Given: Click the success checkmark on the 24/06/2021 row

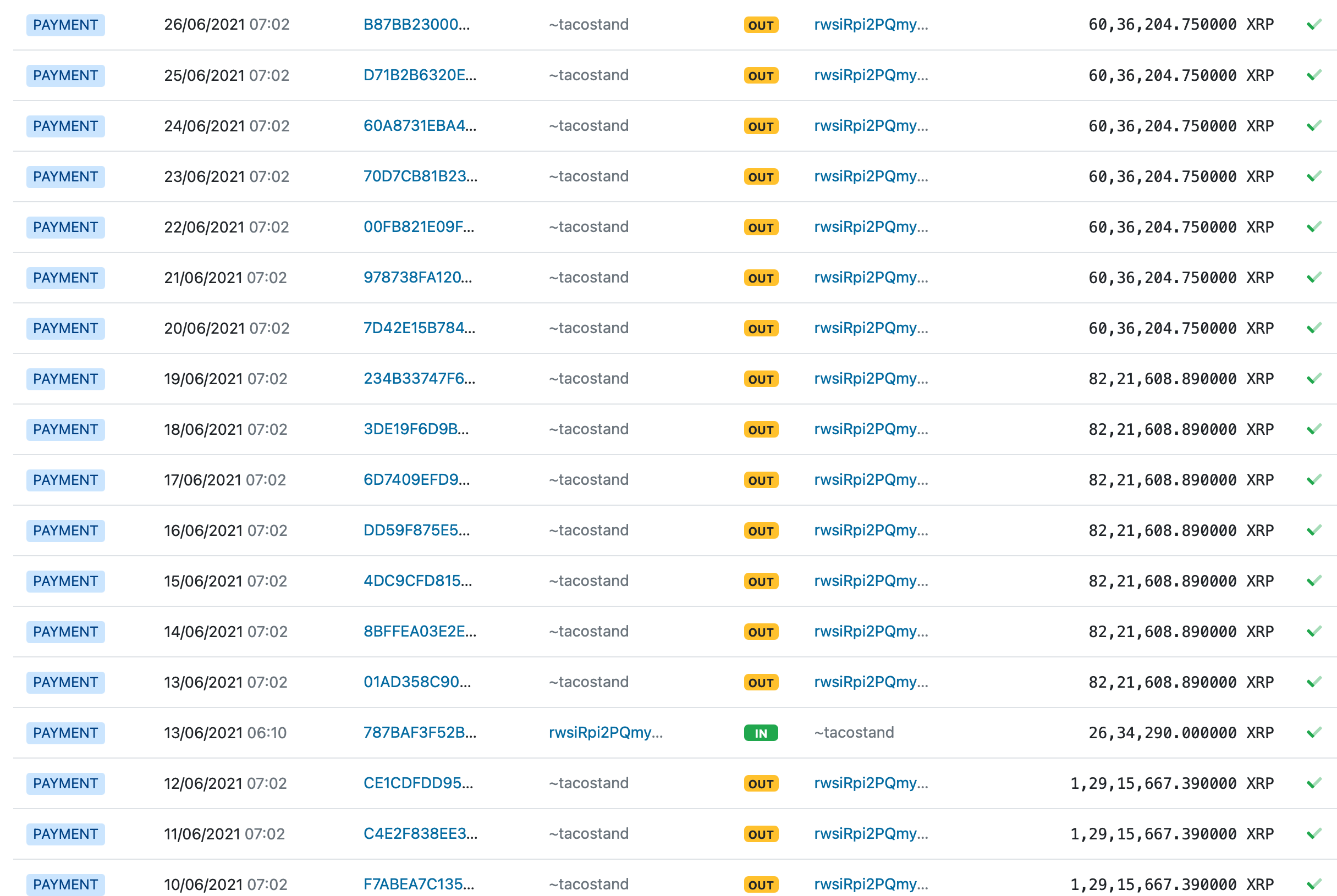Looking at the screenshot, I should 1314,126.
